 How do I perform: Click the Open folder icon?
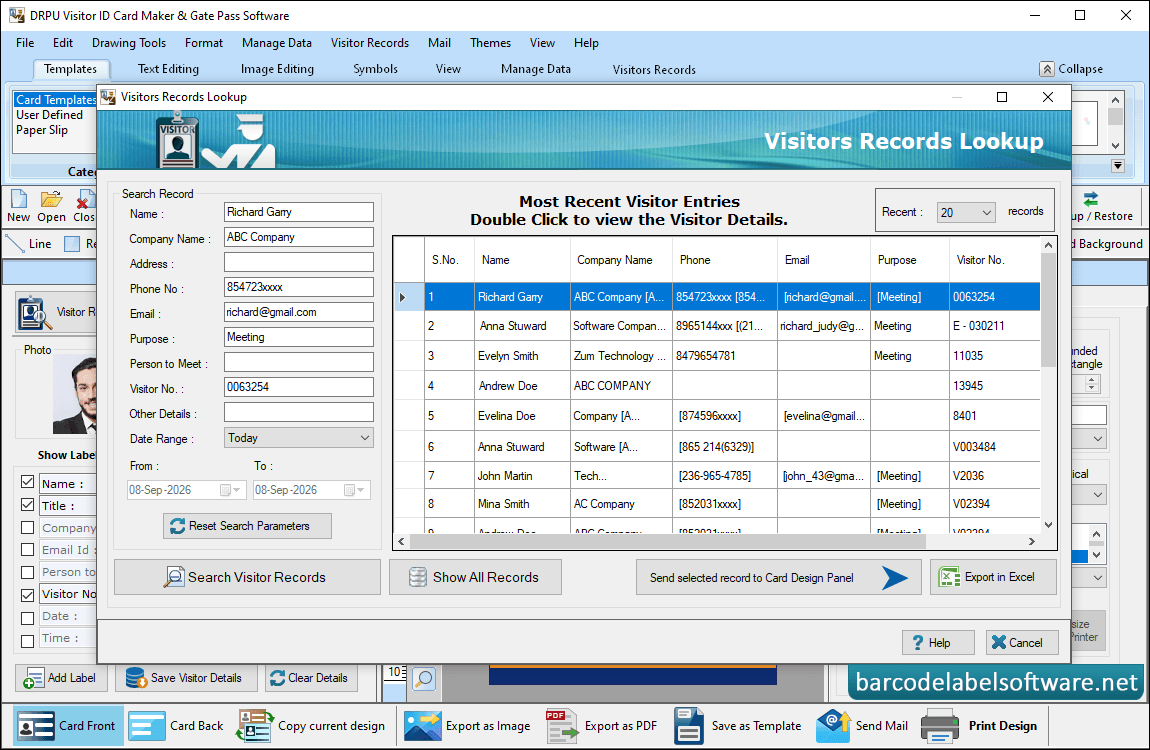coord(51,199)
